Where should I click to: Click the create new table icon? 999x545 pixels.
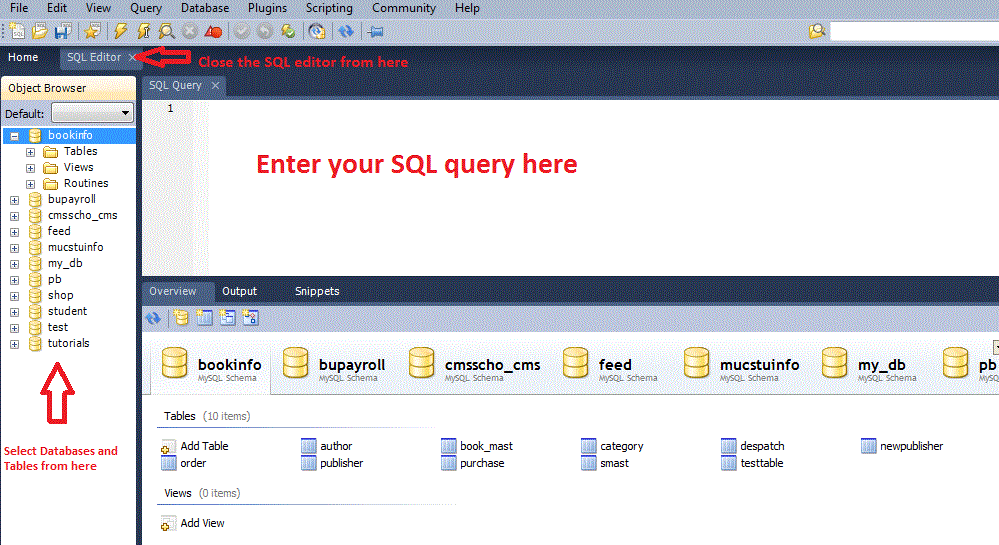pos(204,317)
